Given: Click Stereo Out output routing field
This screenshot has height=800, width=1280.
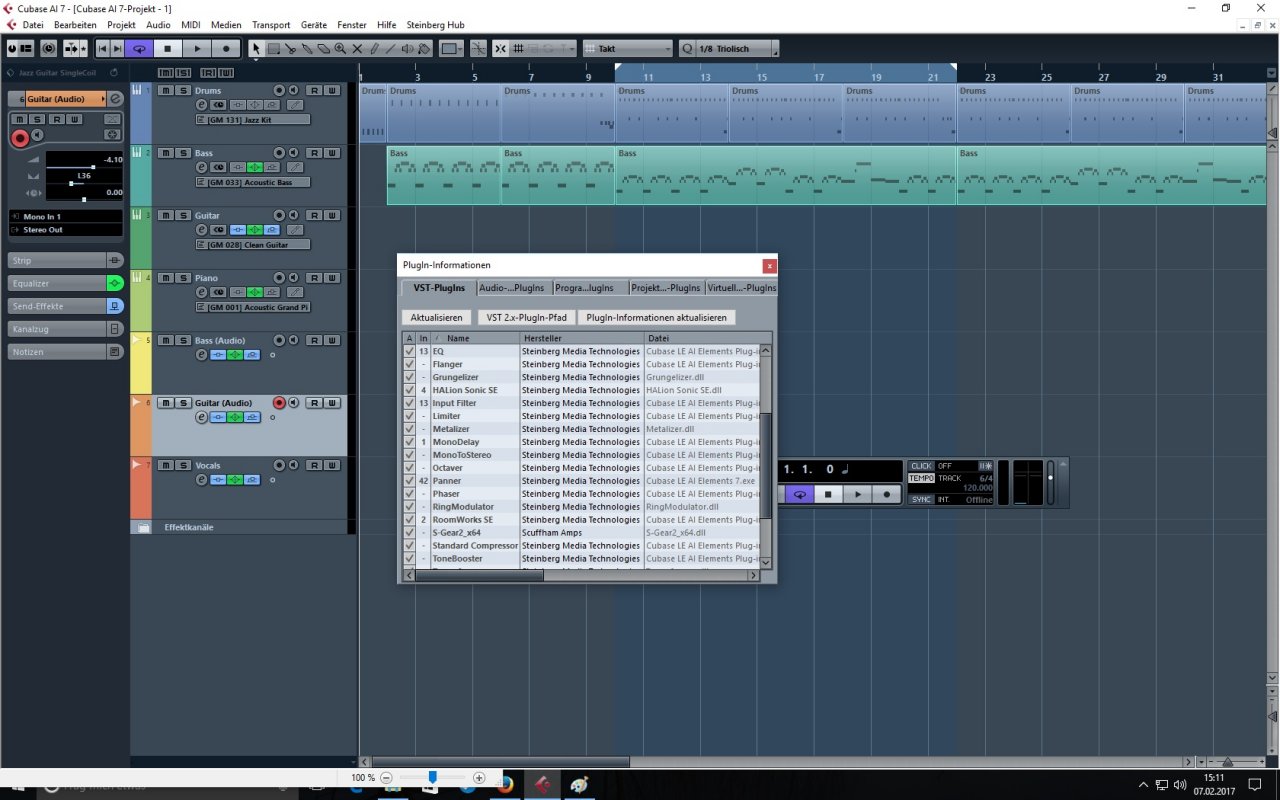Looking at the screenshot, I should [x=66, y=229].
